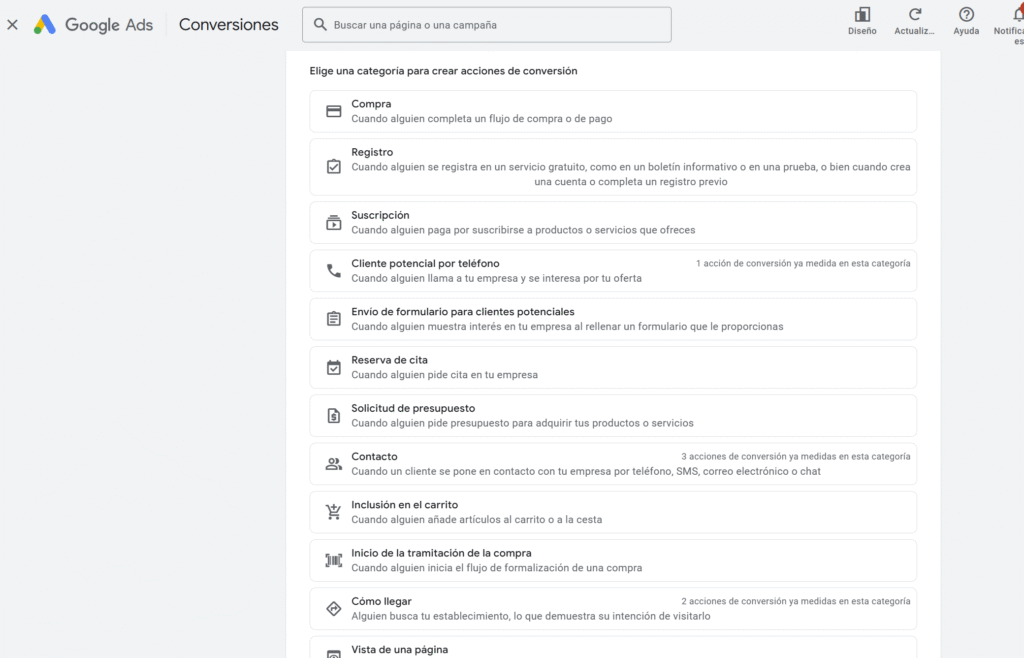Click the Google Ads logo
Viewport: 1024px width, 658px height.
pyautogui.click(x=93, y=25)
